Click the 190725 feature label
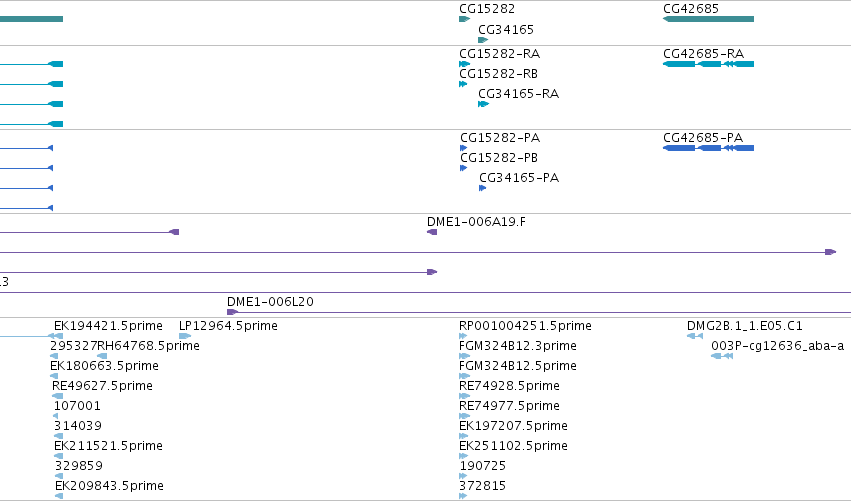Image resolution: width=851 pixels, height=501 pixels. [x=482, y=466]
